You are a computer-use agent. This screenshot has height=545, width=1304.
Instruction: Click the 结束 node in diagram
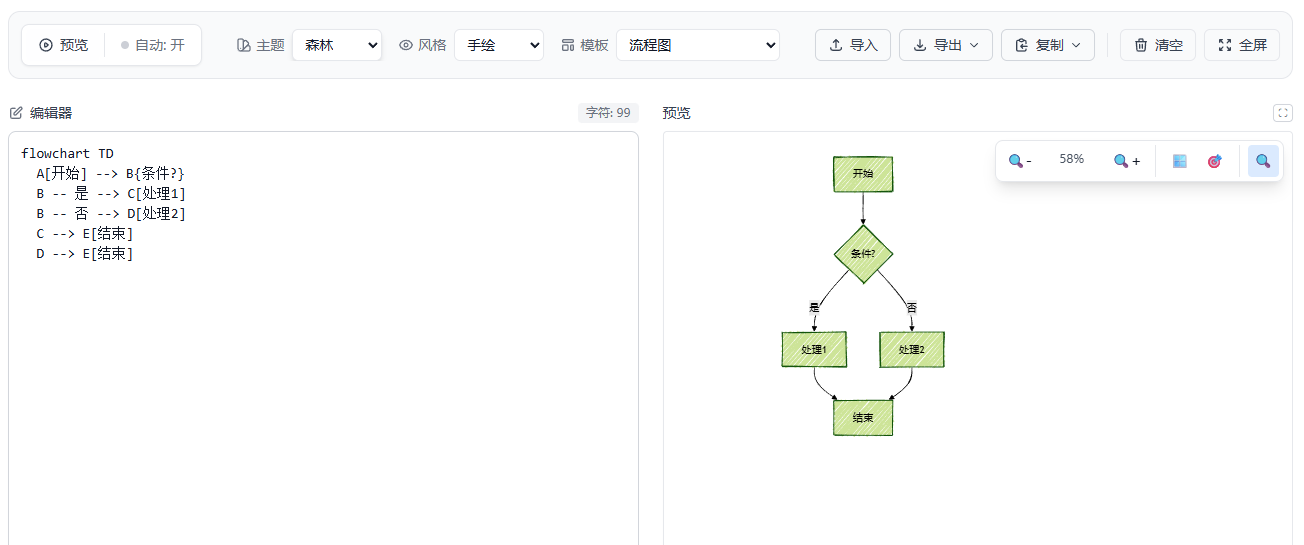[863, 418]
